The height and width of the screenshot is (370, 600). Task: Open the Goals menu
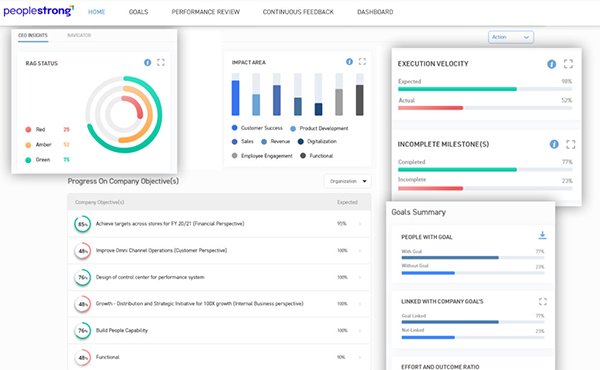click(139, 12)
